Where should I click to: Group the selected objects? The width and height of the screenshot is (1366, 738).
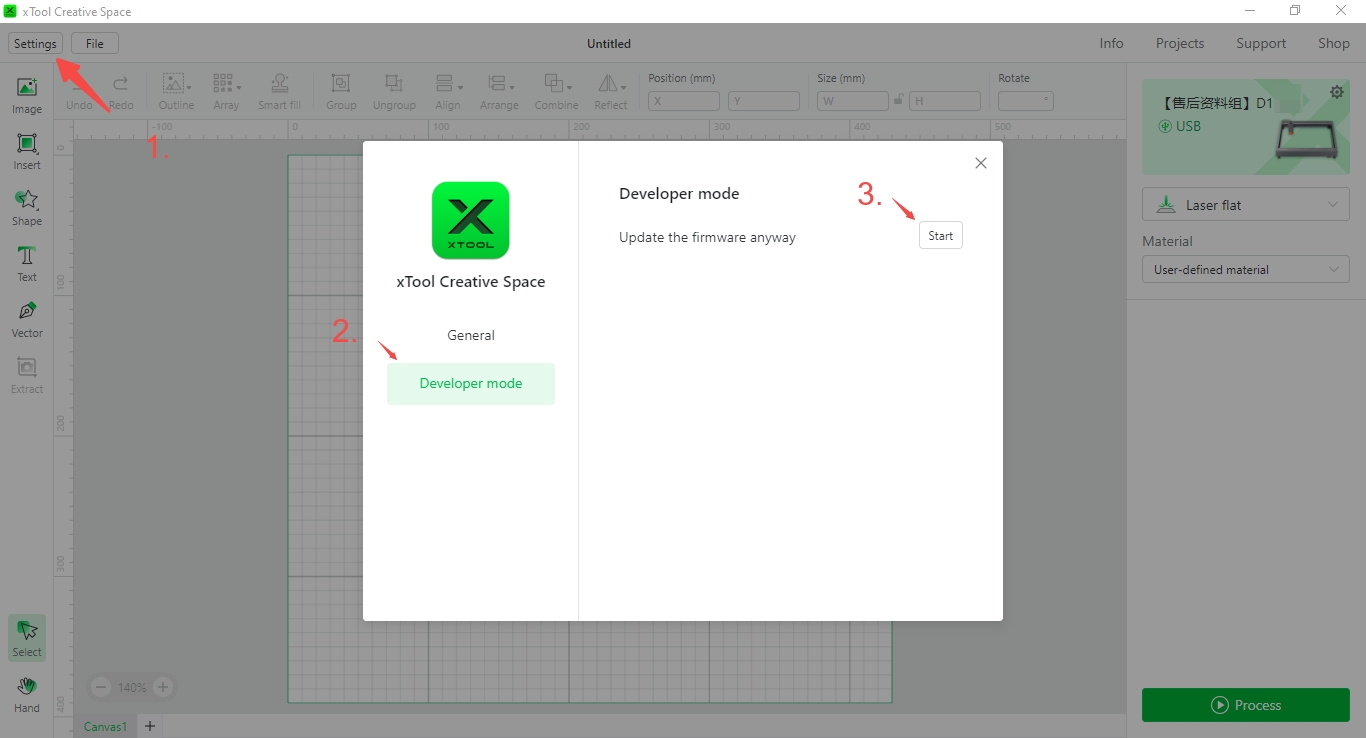pyautogui.click(x=341, y=92)
